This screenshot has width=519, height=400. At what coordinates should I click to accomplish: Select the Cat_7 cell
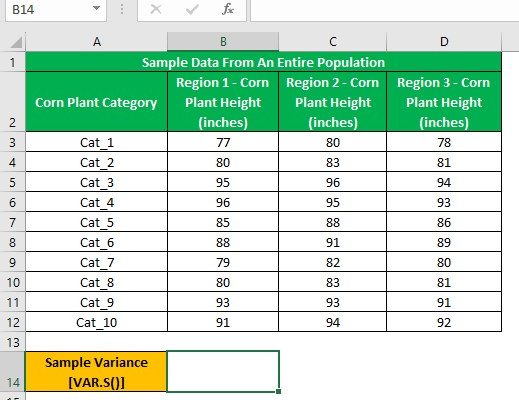click(x=96, y=262)
